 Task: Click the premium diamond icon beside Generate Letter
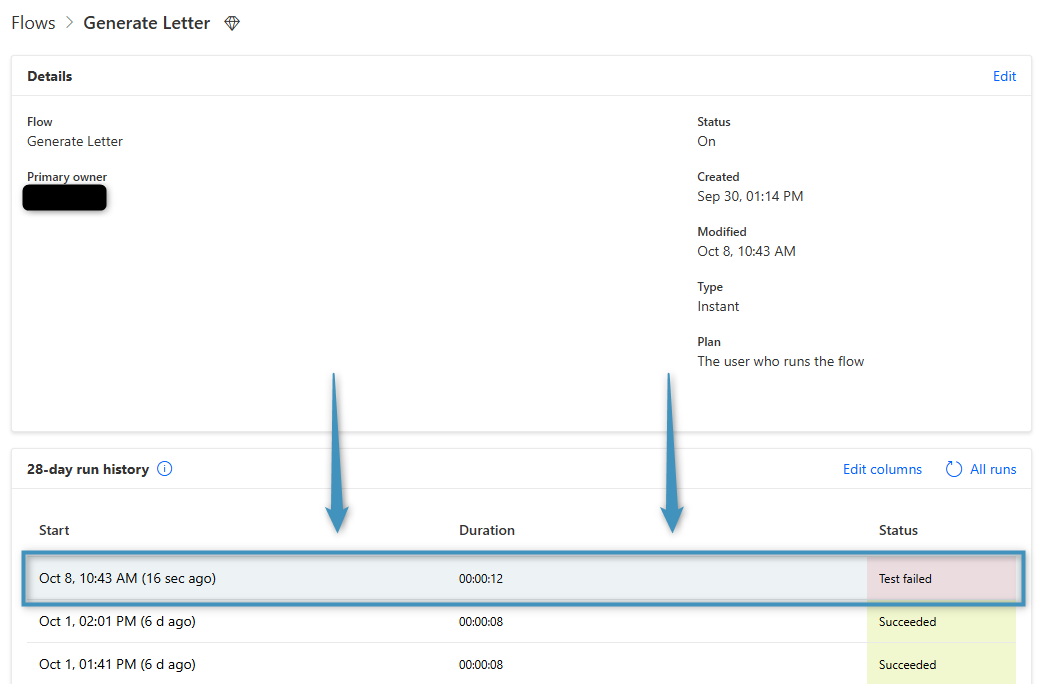(232, 23)
